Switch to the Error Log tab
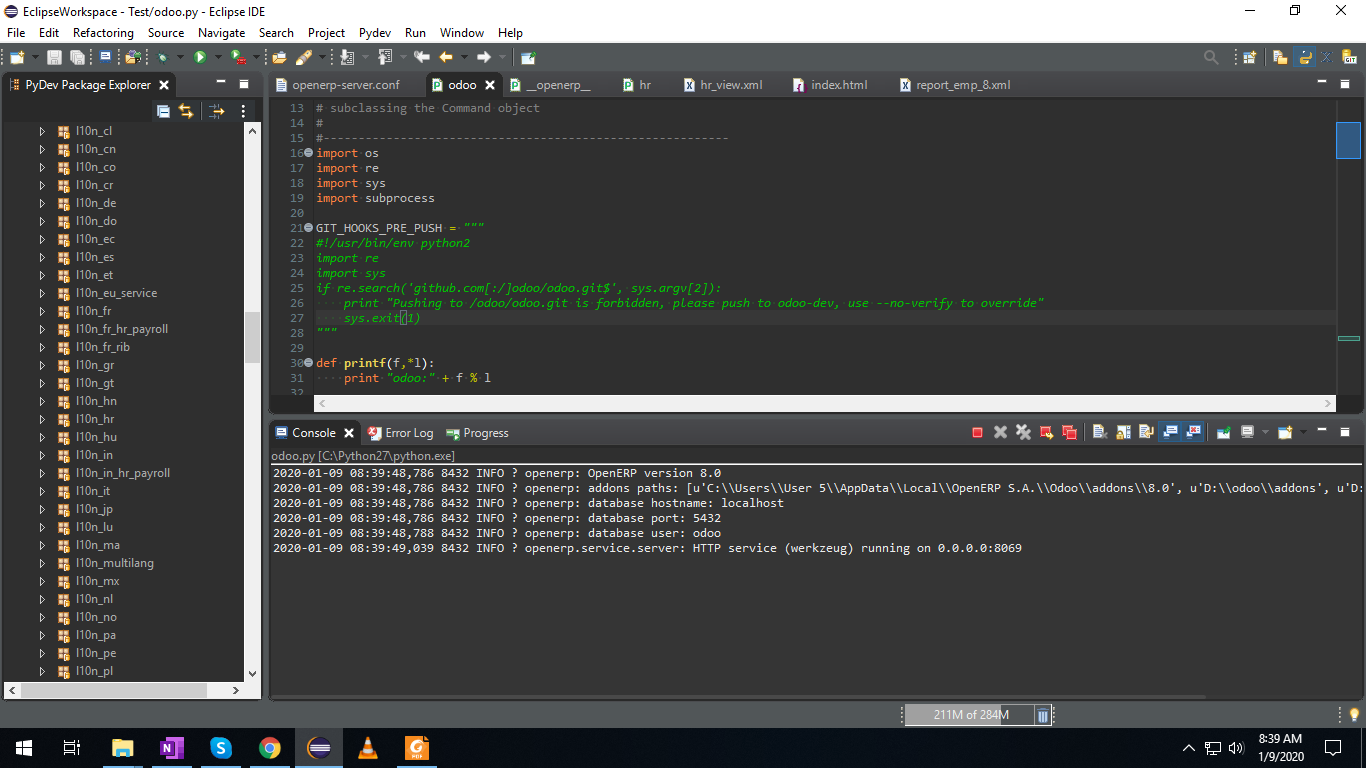The width and height of the screenshot is (1366, 768). [408, 433]
